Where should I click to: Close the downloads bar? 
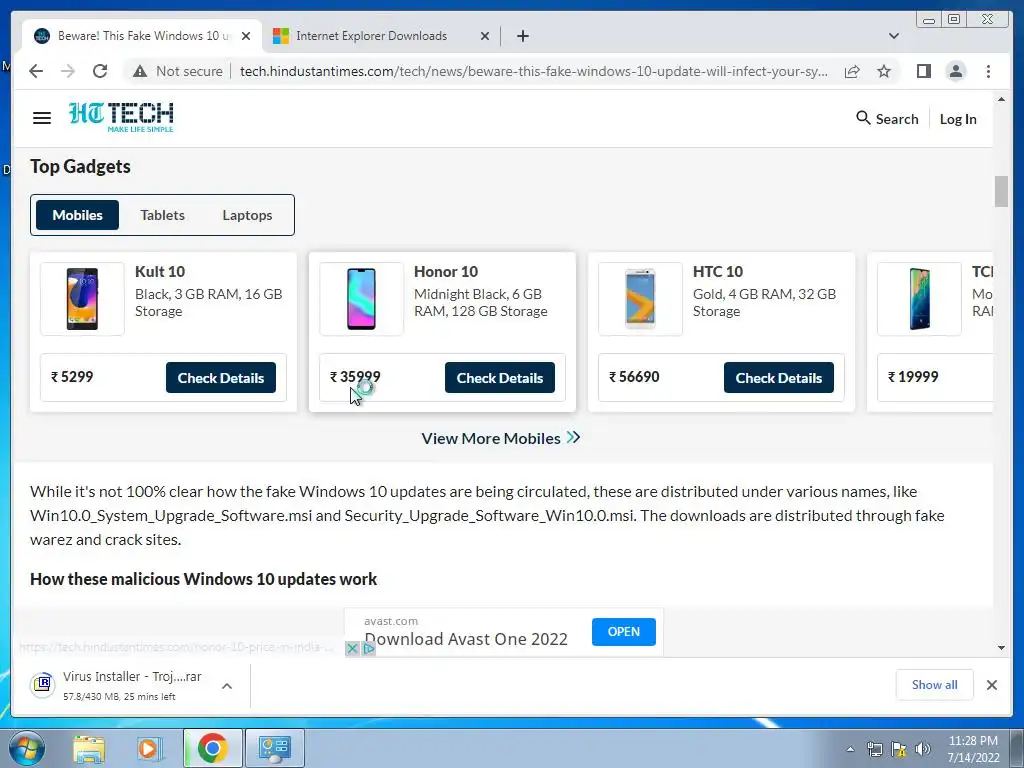[991, 685]
